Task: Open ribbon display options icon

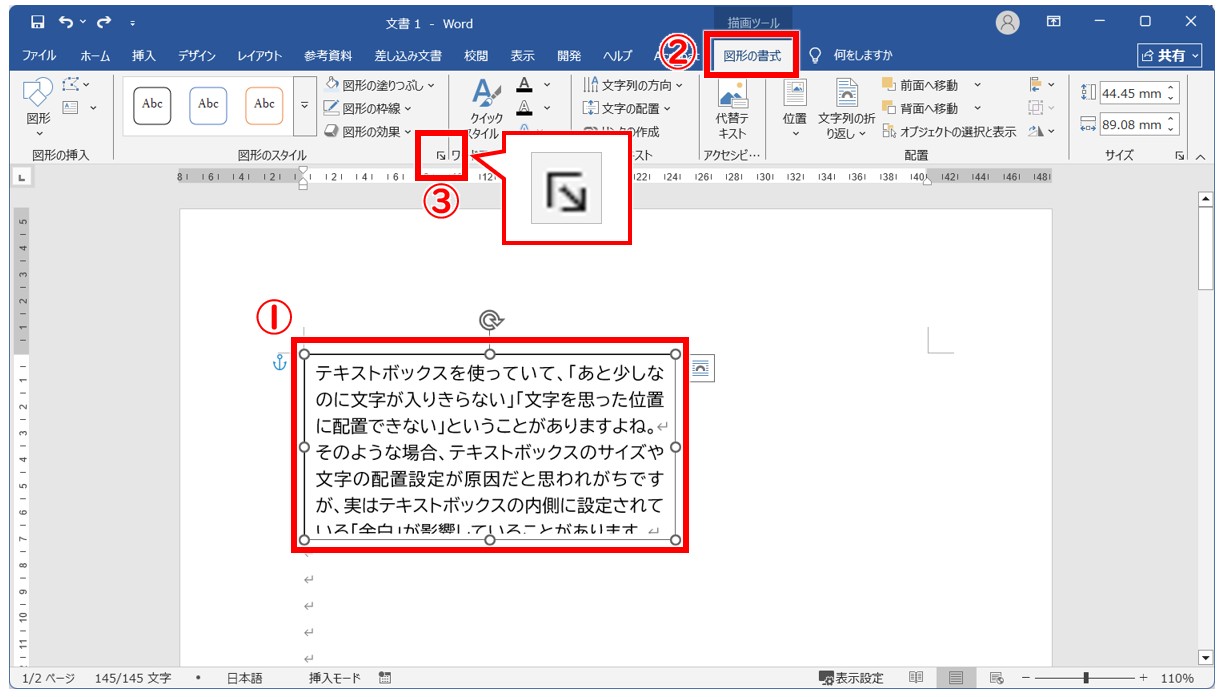Action: [1054, 22]
